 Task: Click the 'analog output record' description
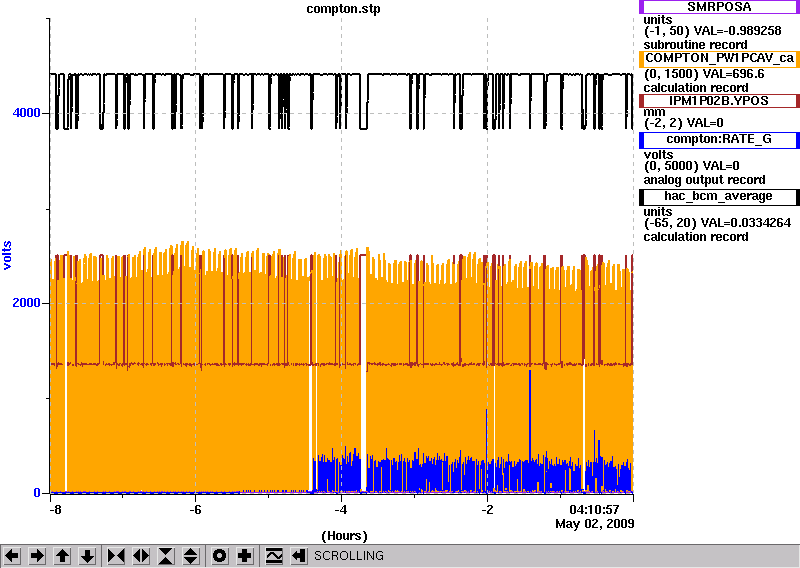705,180
